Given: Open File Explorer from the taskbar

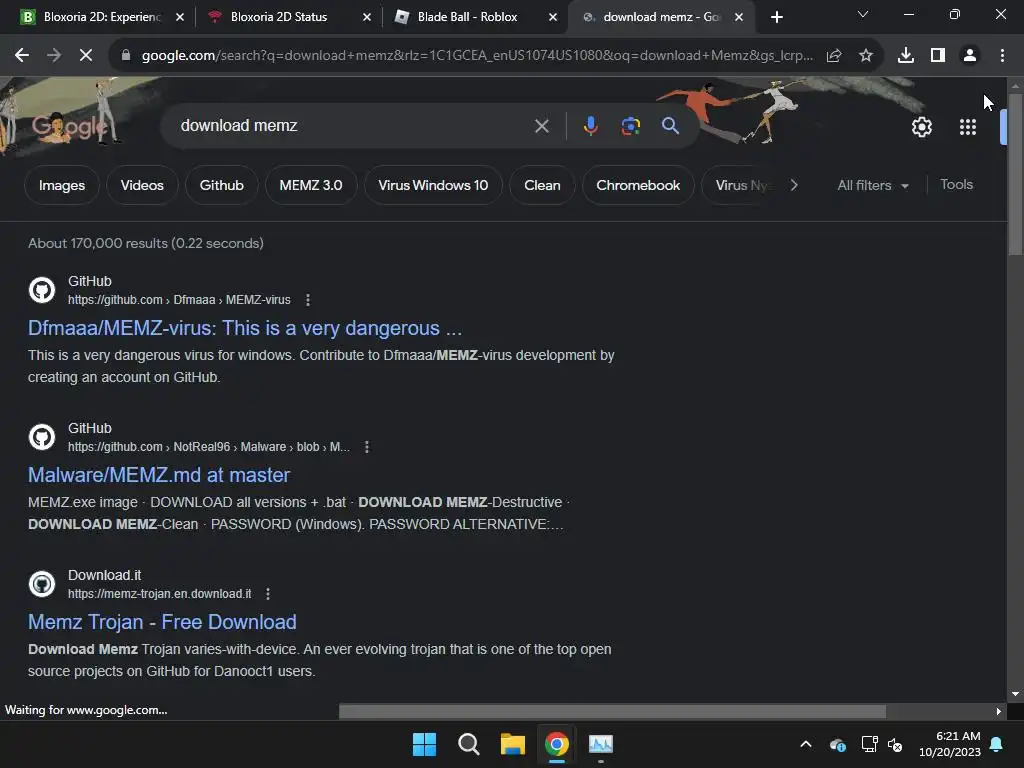Looking at the screenshot, I should tap(513, 744).
